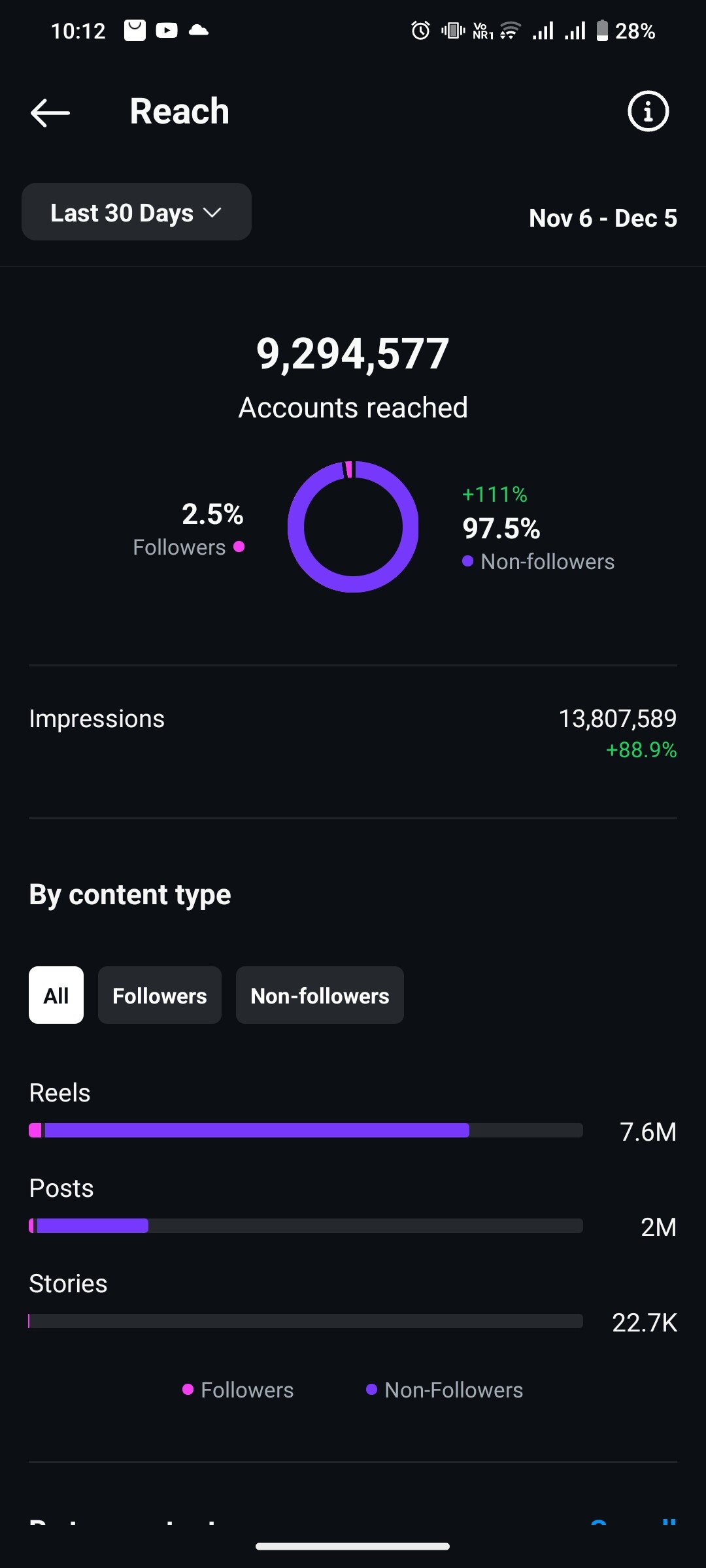Tap the Wi-Fi status icon
Viewport: 706px width, 1568px height.
510,31
